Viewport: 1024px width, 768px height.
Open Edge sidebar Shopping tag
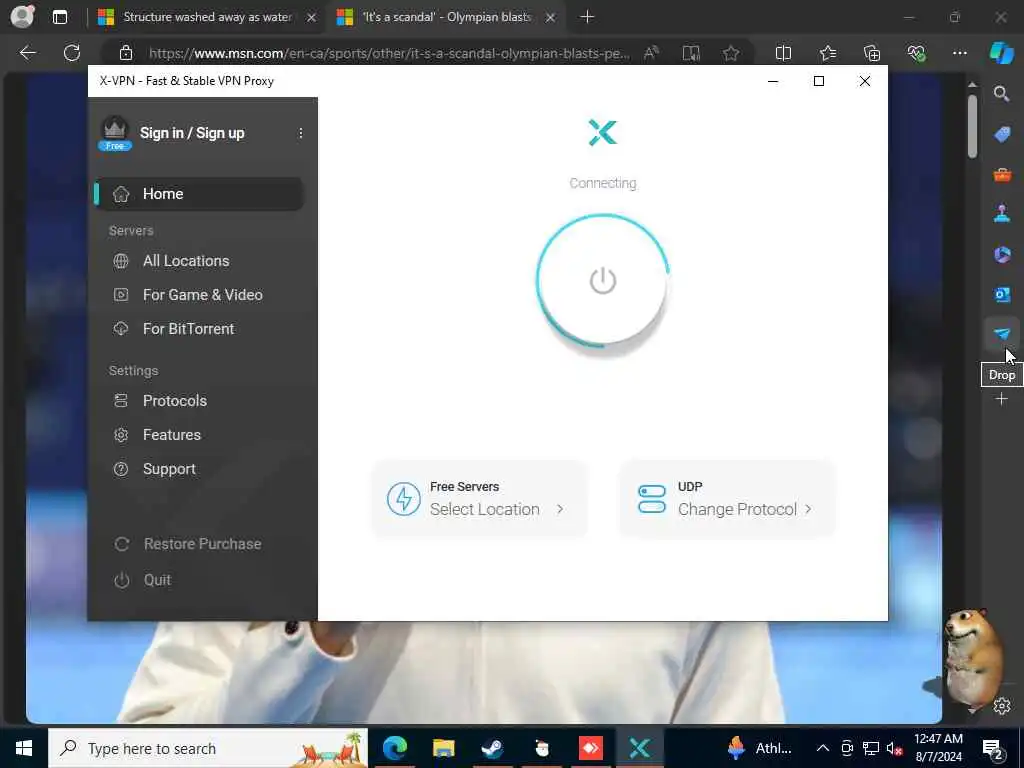[x=1002, y=135]
